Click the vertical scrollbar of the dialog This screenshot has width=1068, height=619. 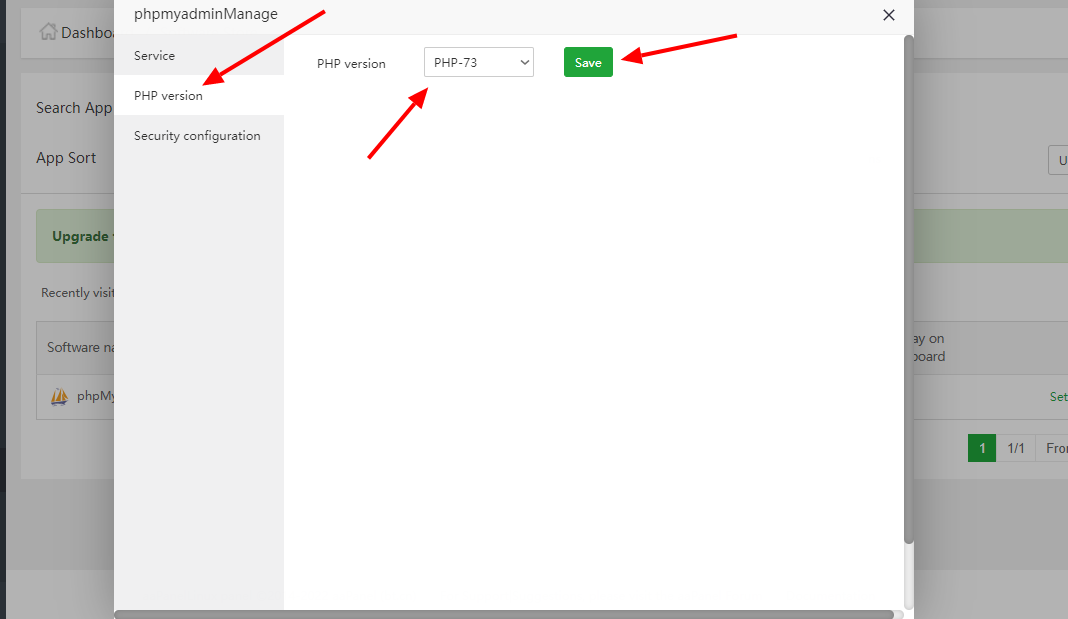point(908,289)
